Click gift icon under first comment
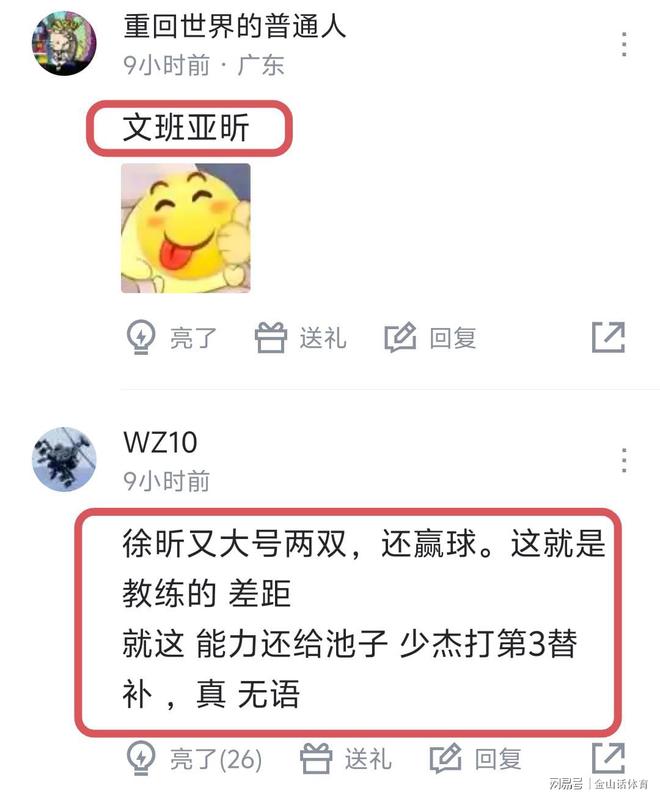This screenshot has width=660, height=796. tap(271, 338)
